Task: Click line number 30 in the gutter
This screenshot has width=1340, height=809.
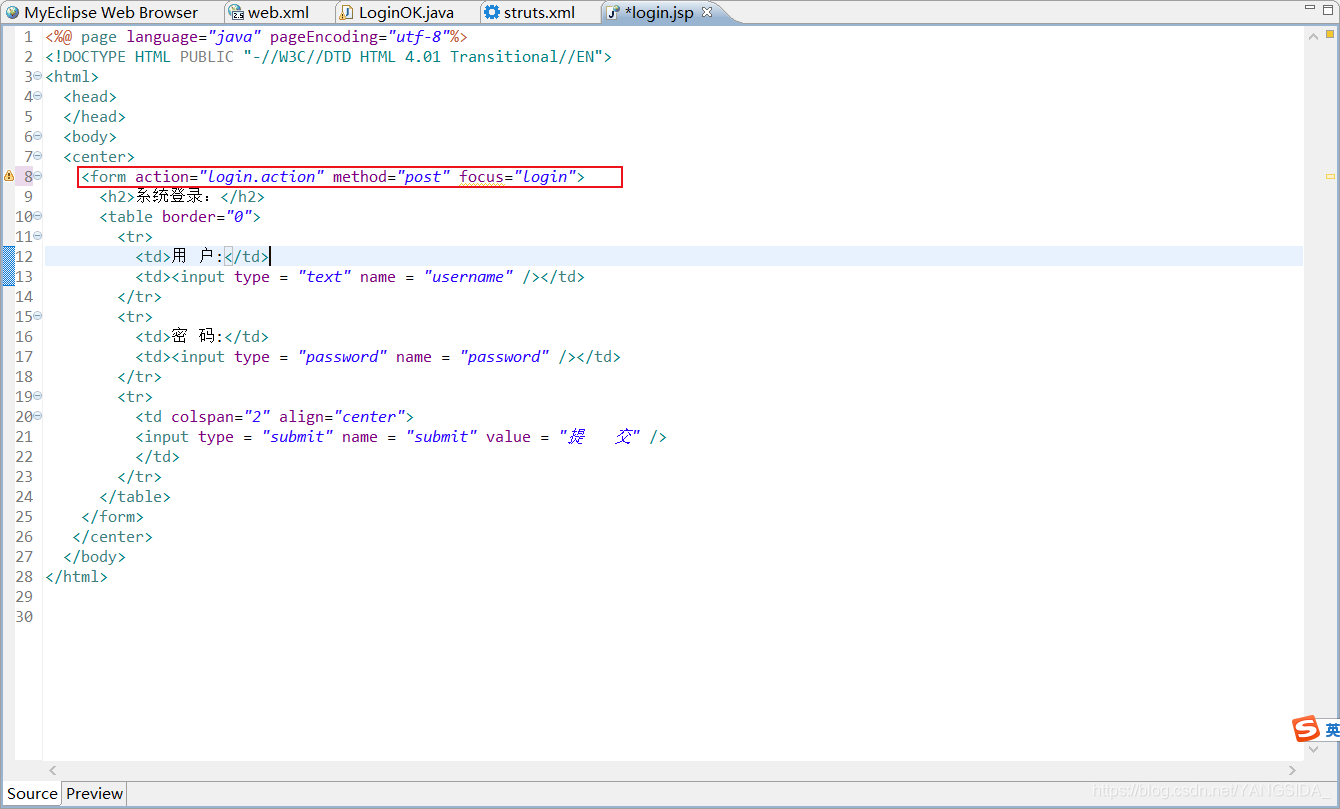Action: 24,617
